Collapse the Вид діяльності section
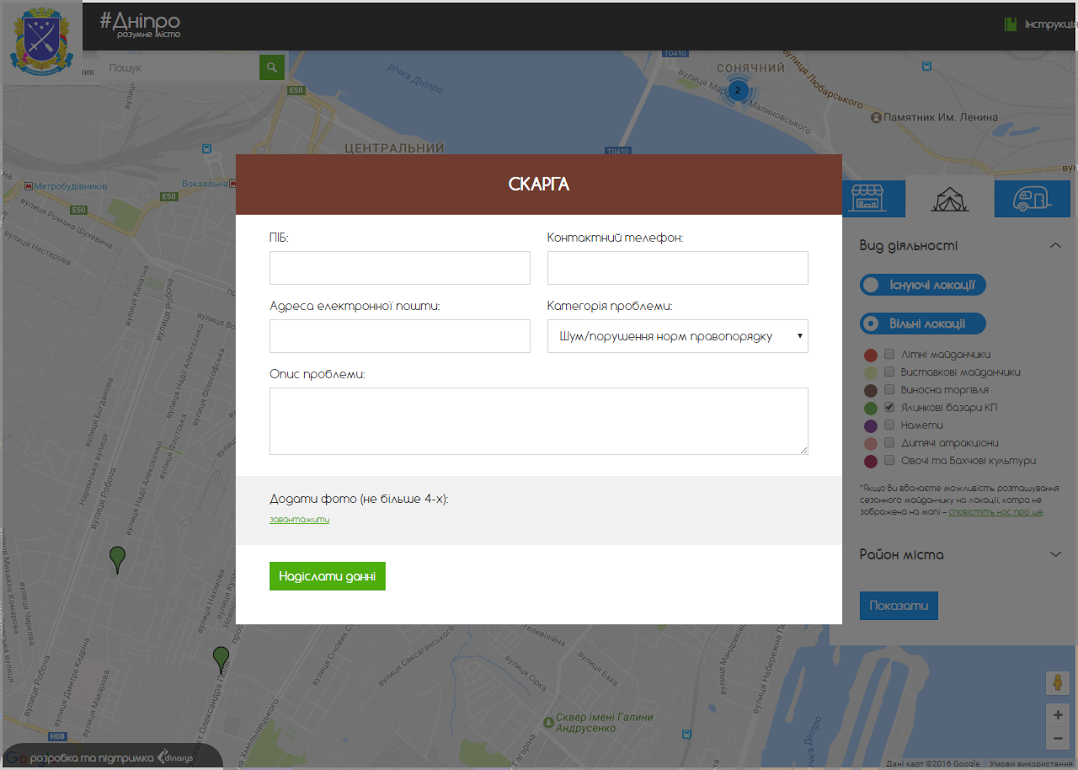Screen dimensions: 1078x770 click(x=1055, y=246)
